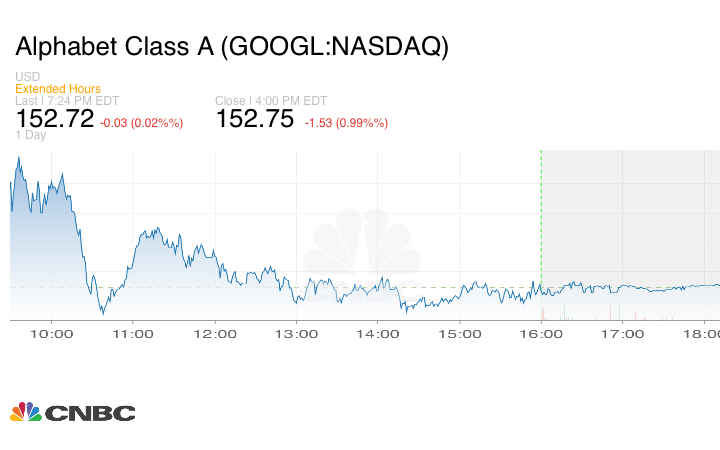720x450 pixels.
Task: Click the USD currency label
Action: pyautogui.click(x=27, y=77)
